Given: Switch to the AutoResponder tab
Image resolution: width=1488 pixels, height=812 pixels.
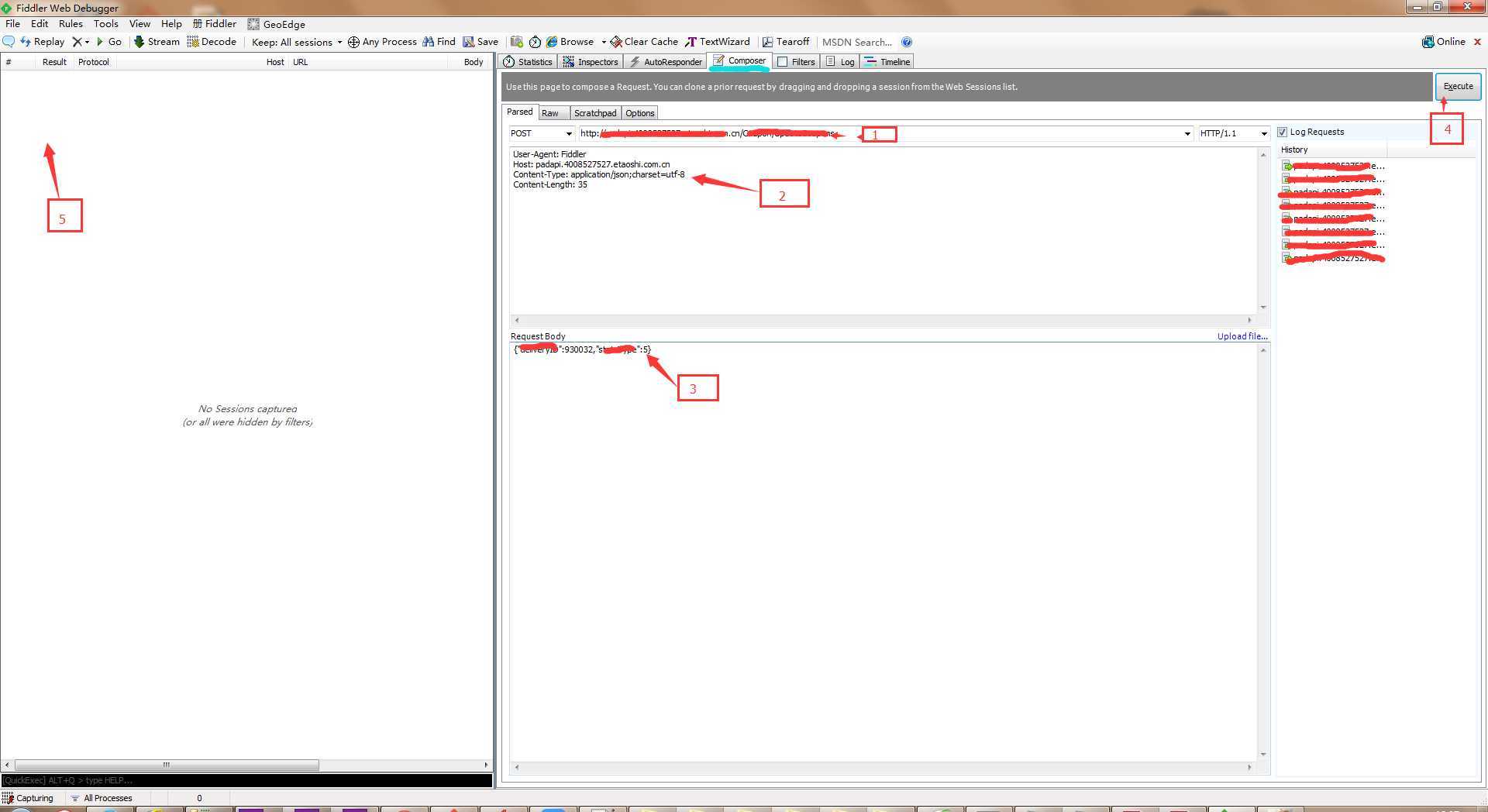Looking at the screenshot, I should click(666, 62).
